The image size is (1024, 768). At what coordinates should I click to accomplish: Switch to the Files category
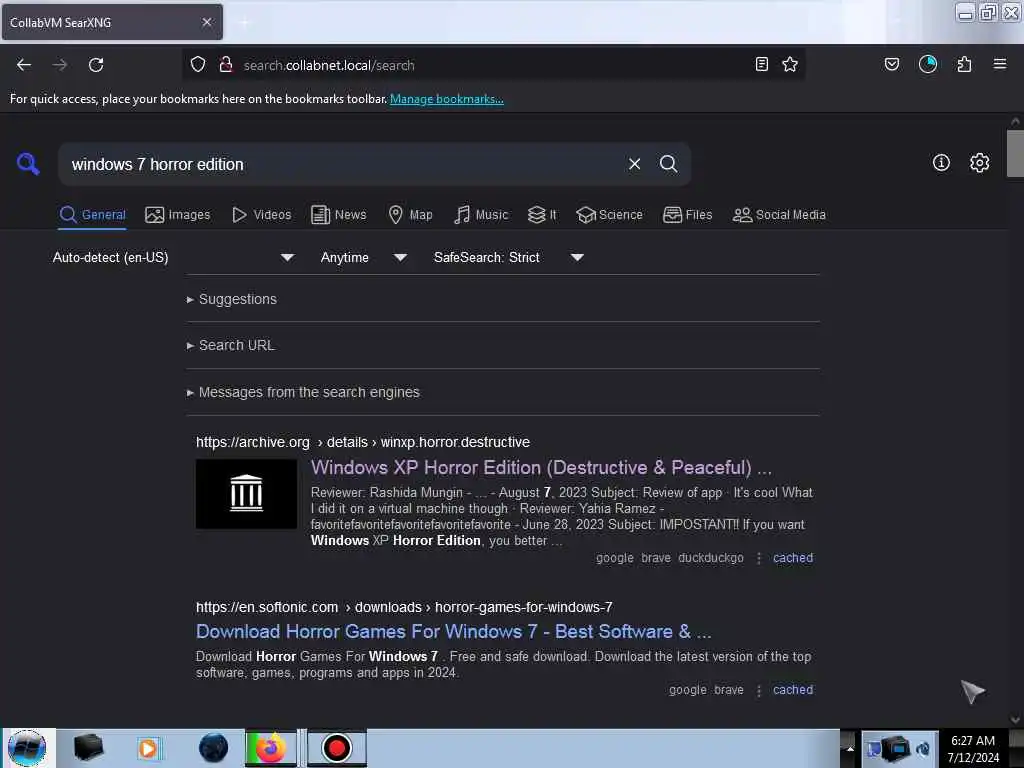pos(688,215)
